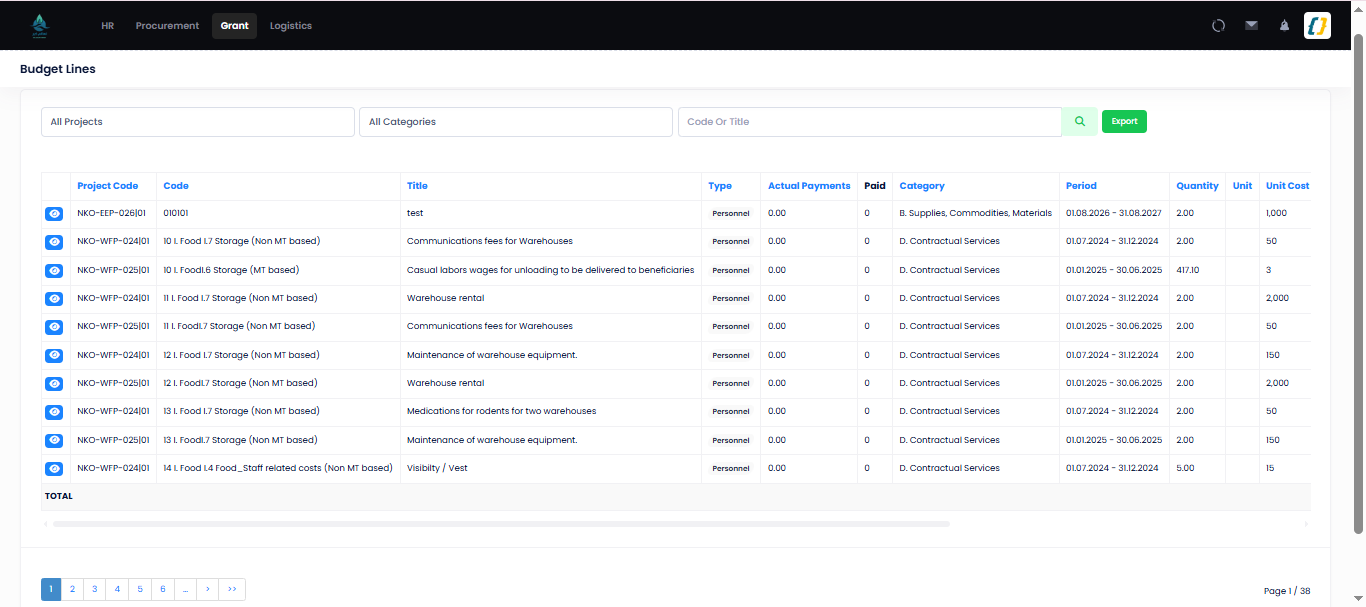
Task: Click the page vertical scrollbar
Action: coord(1358,282)
